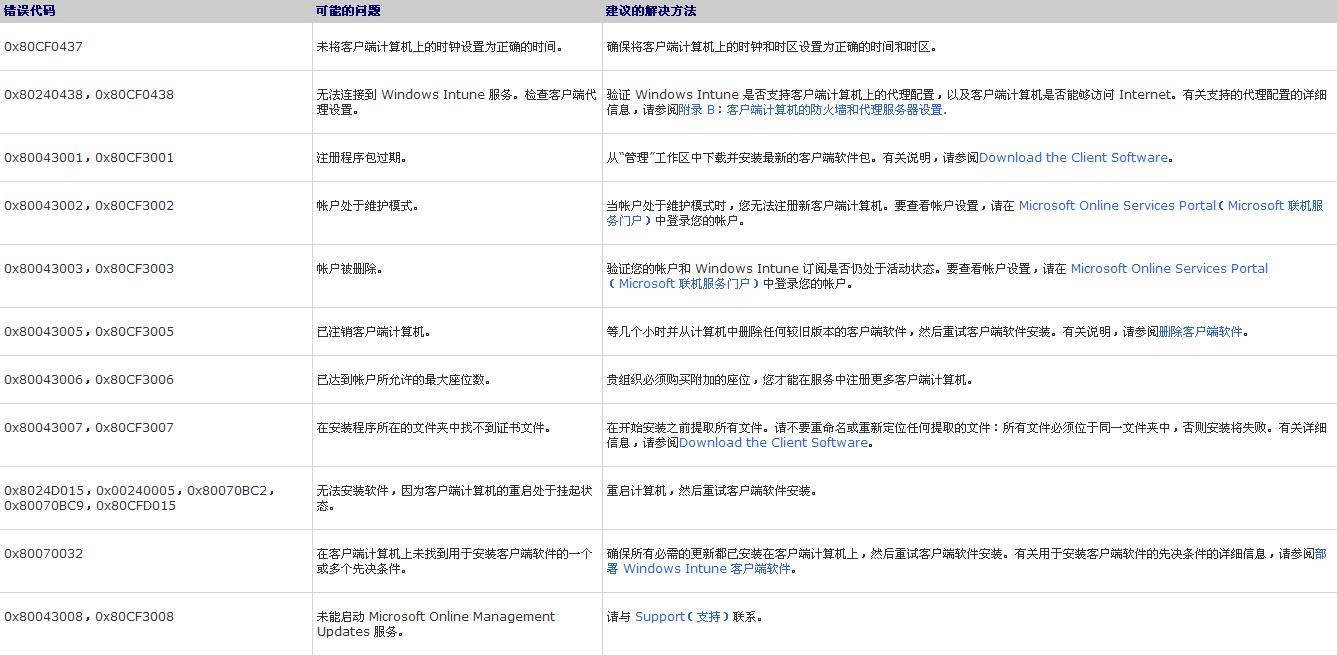Select the text 注册程序包过期
The width and height of the screenshot is (1337, 656).
[362, 158]
